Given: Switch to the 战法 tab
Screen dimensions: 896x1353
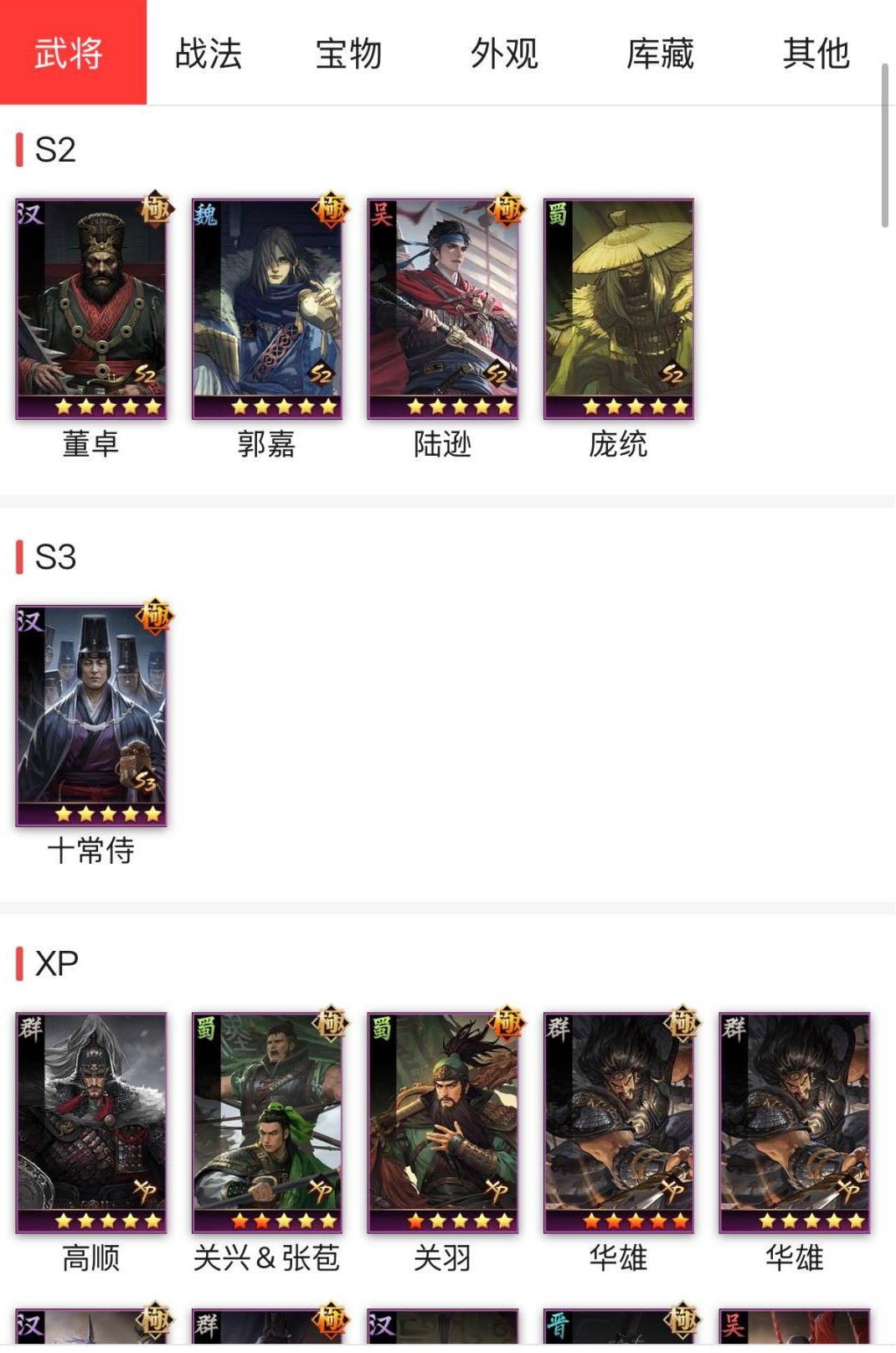Looking at the screenshot, I should click(209, 53).
